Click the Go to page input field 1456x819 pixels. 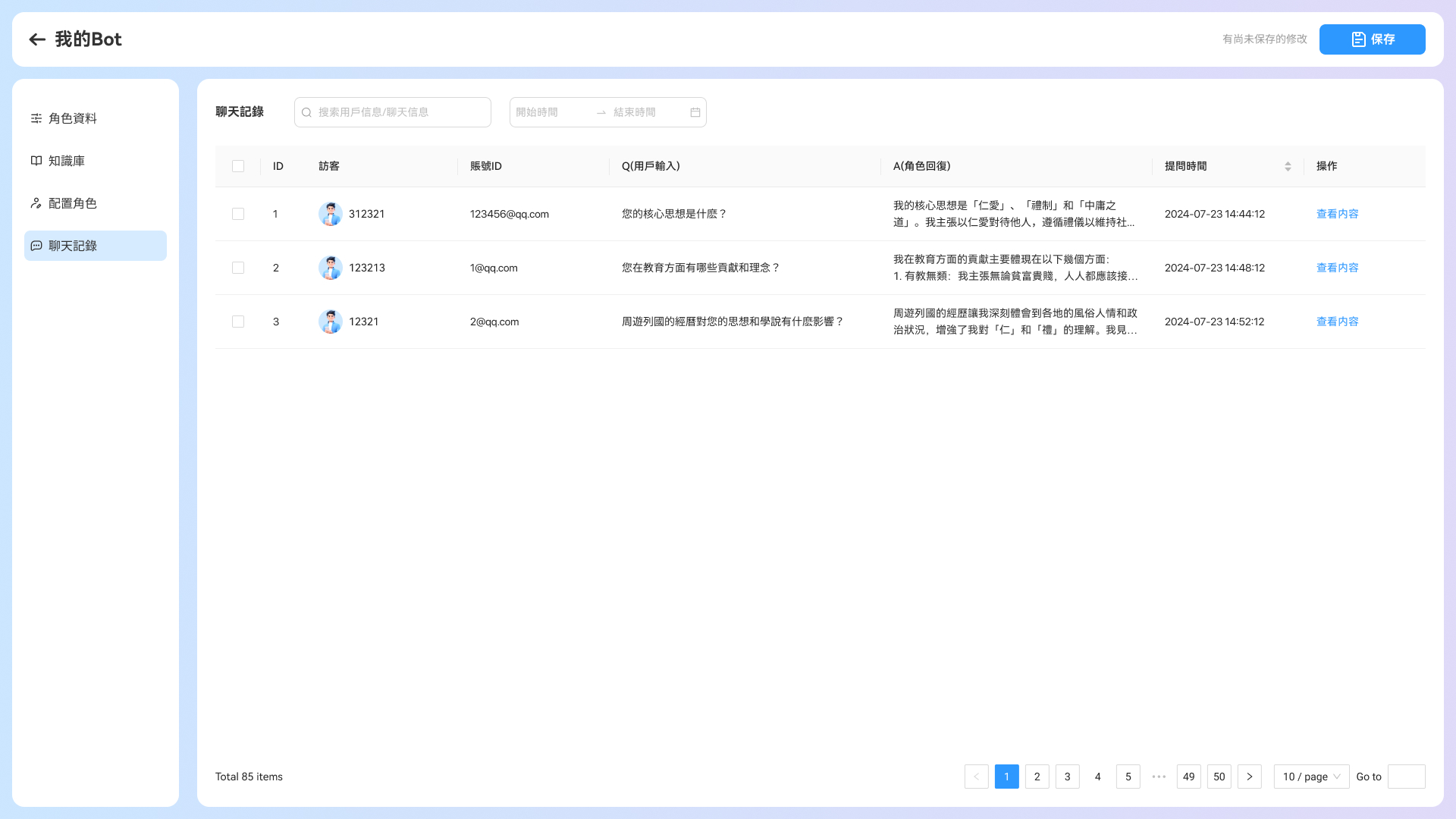coord(1407,777)
